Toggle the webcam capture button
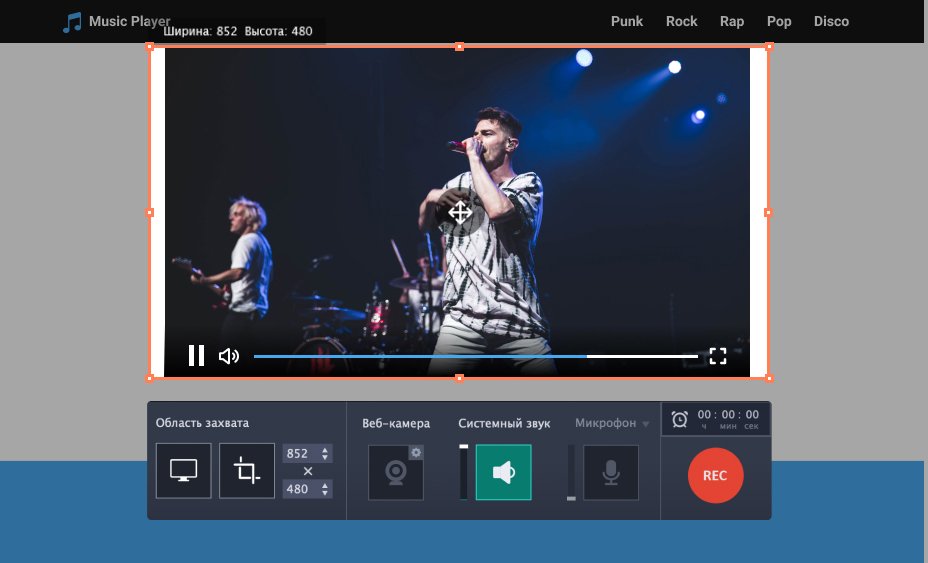The height and width of the screenshot is (563, 928). click(x=396, y=472)
